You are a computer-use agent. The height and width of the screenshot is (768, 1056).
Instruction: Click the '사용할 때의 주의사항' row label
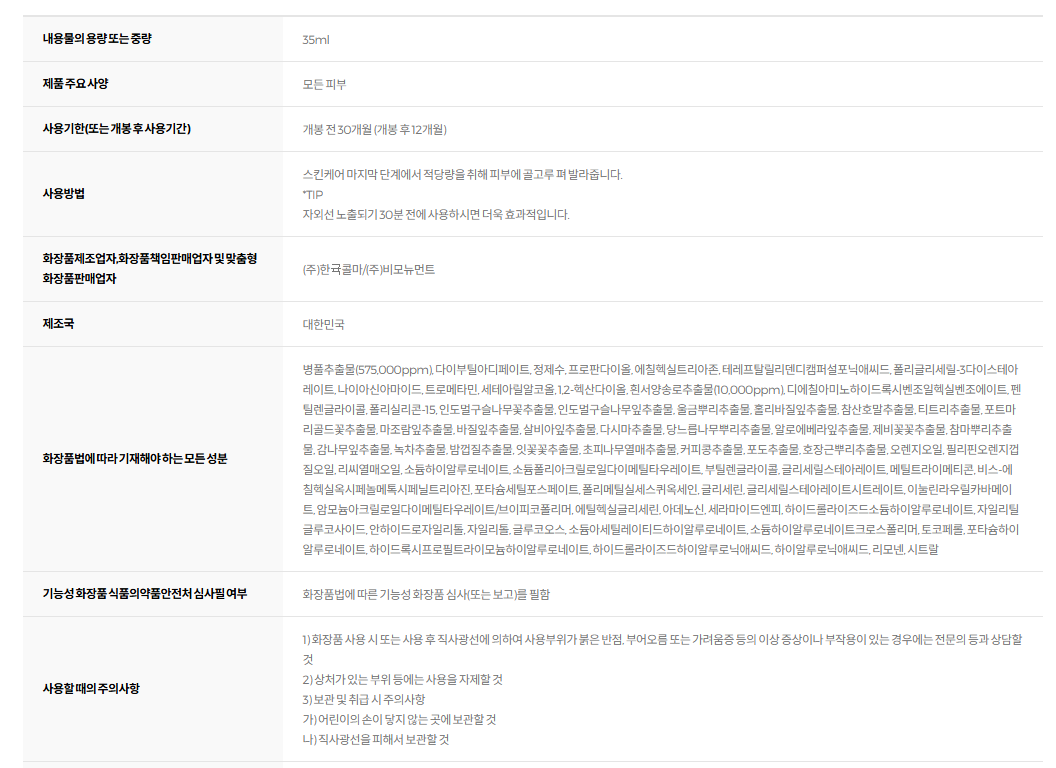[x=91, y=689]
